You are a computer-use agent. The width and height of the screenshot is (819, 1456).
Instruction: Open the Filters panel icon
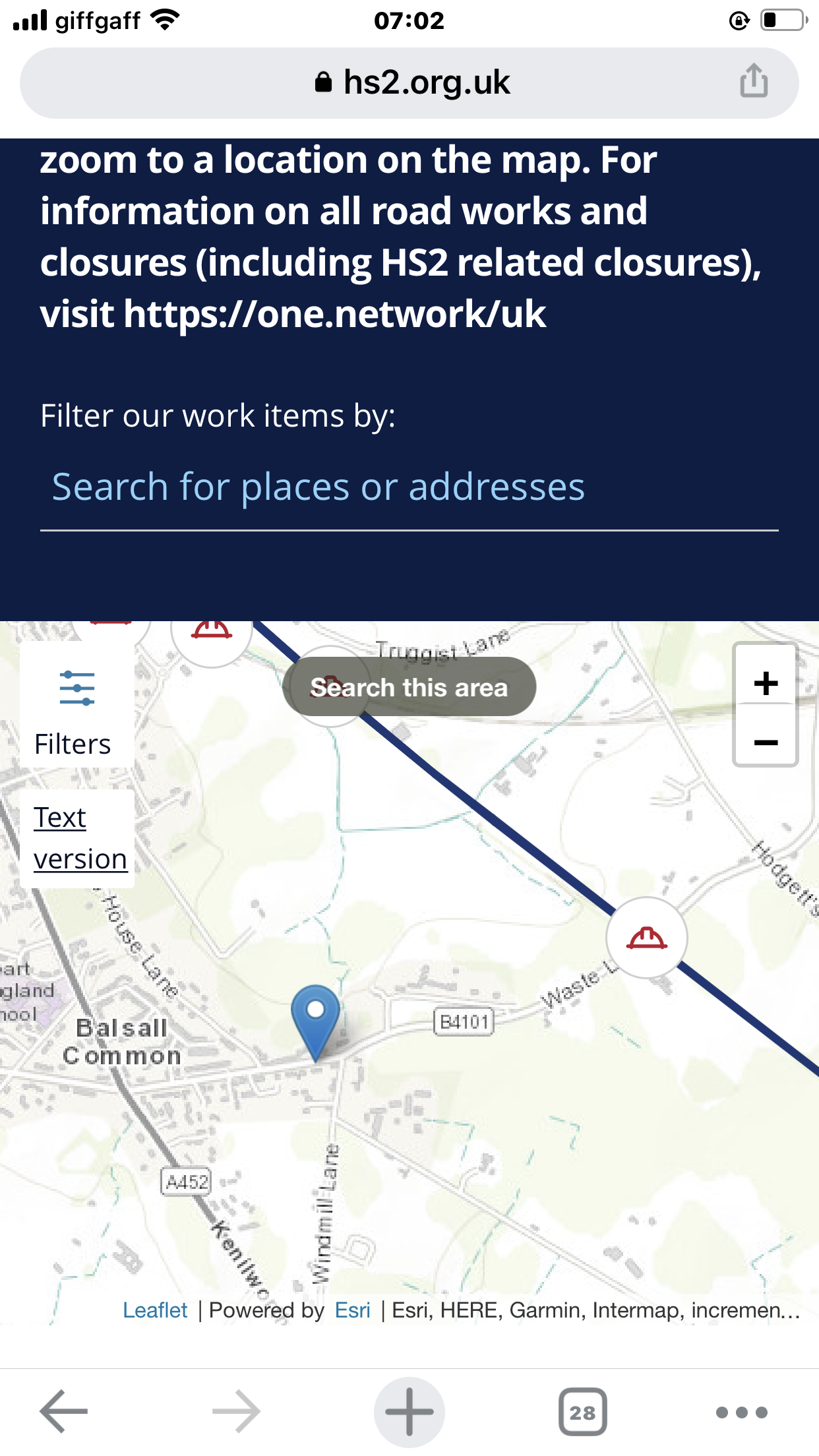[77, 688]
